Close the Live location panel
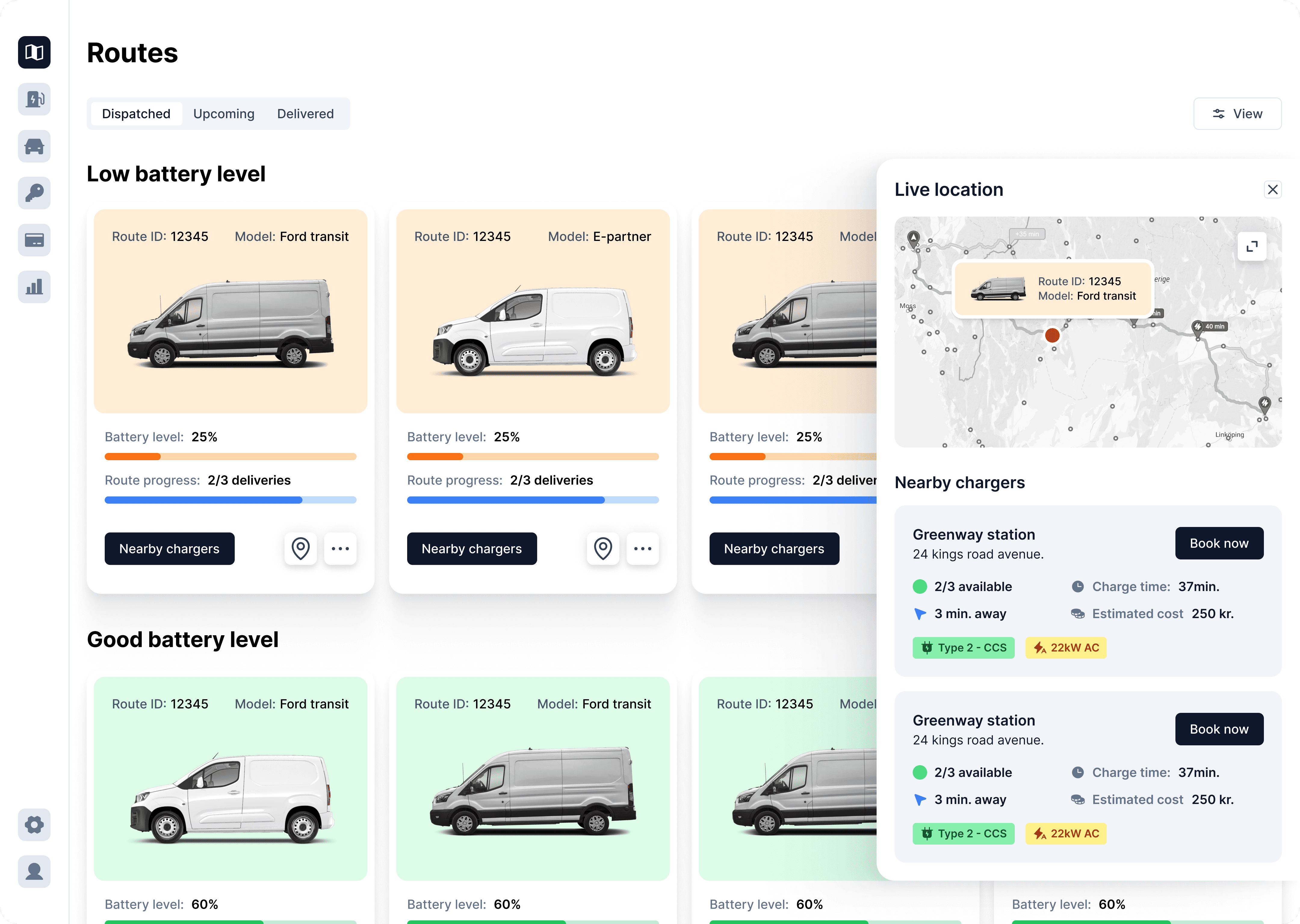The height and width of the screenshot is (924, 1300). (x=1273, y=189)
